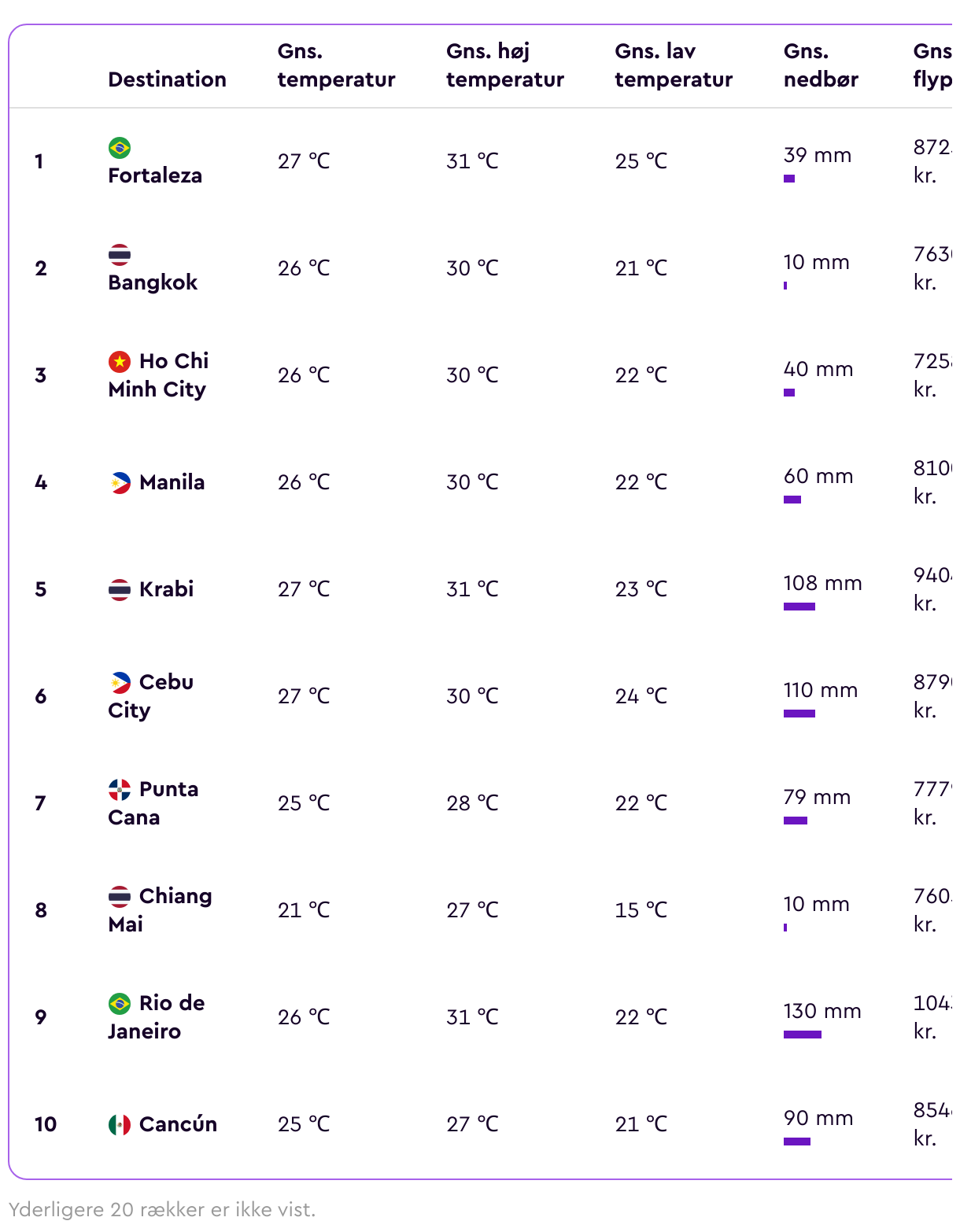Click the Brazil flag icon beside Fortaleza
Image resolution: width=960 pixels, height=1232 pixels.
pyautogui.click(x=120, y=147)
